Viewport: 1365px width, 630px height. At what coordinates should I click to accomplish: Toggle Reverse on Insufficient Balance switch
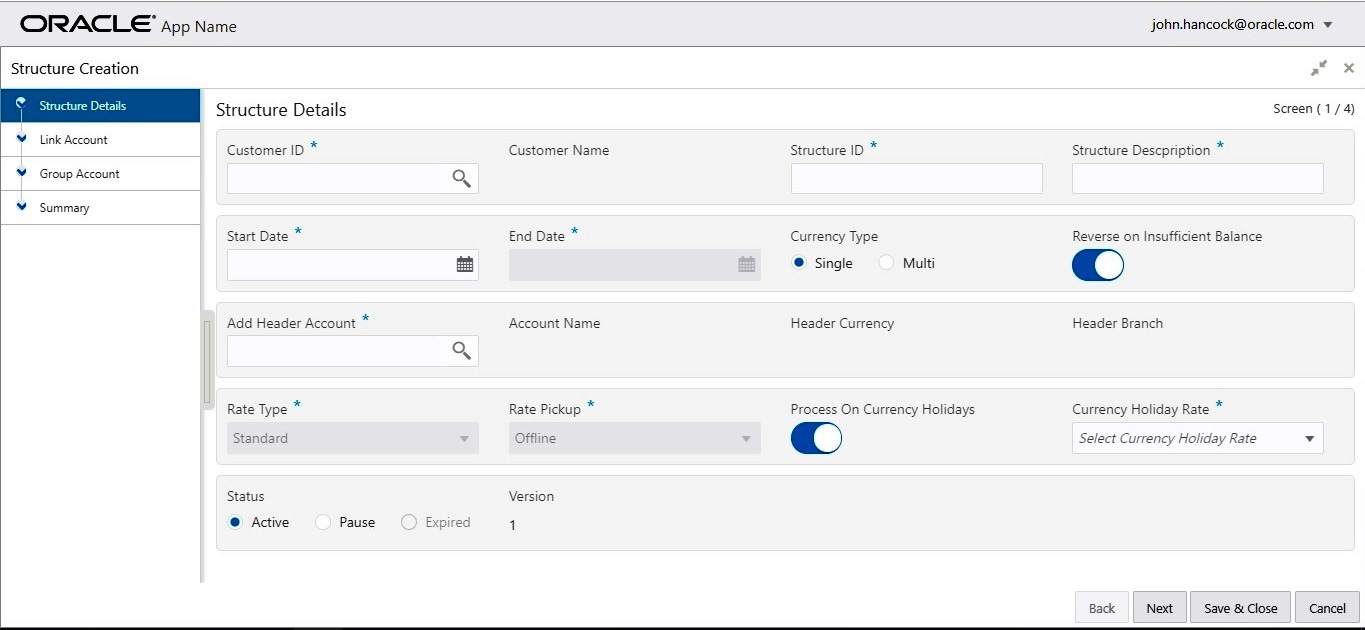click(1098, 265)
